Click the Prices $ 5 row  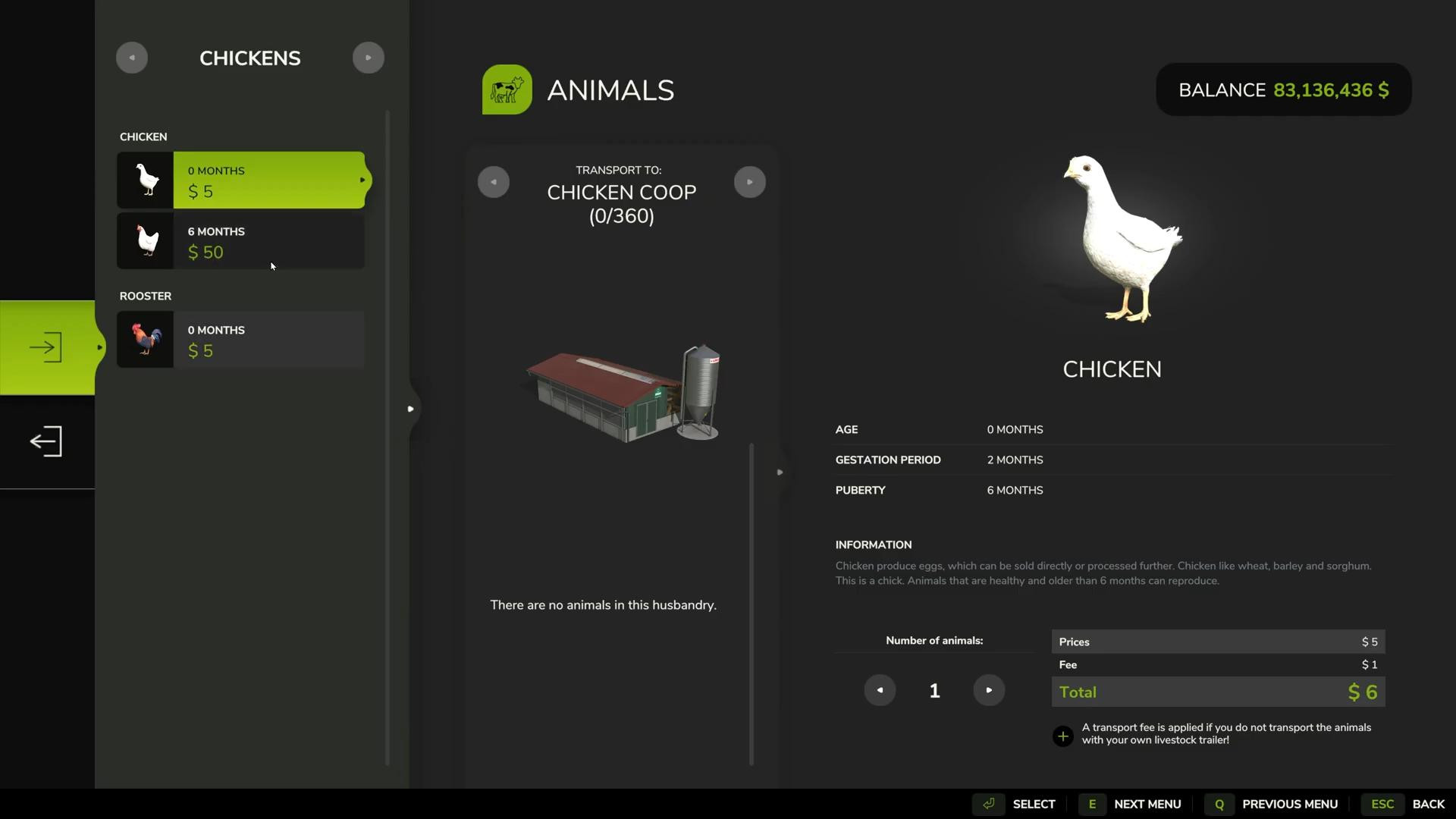[x=1218, y=642]
